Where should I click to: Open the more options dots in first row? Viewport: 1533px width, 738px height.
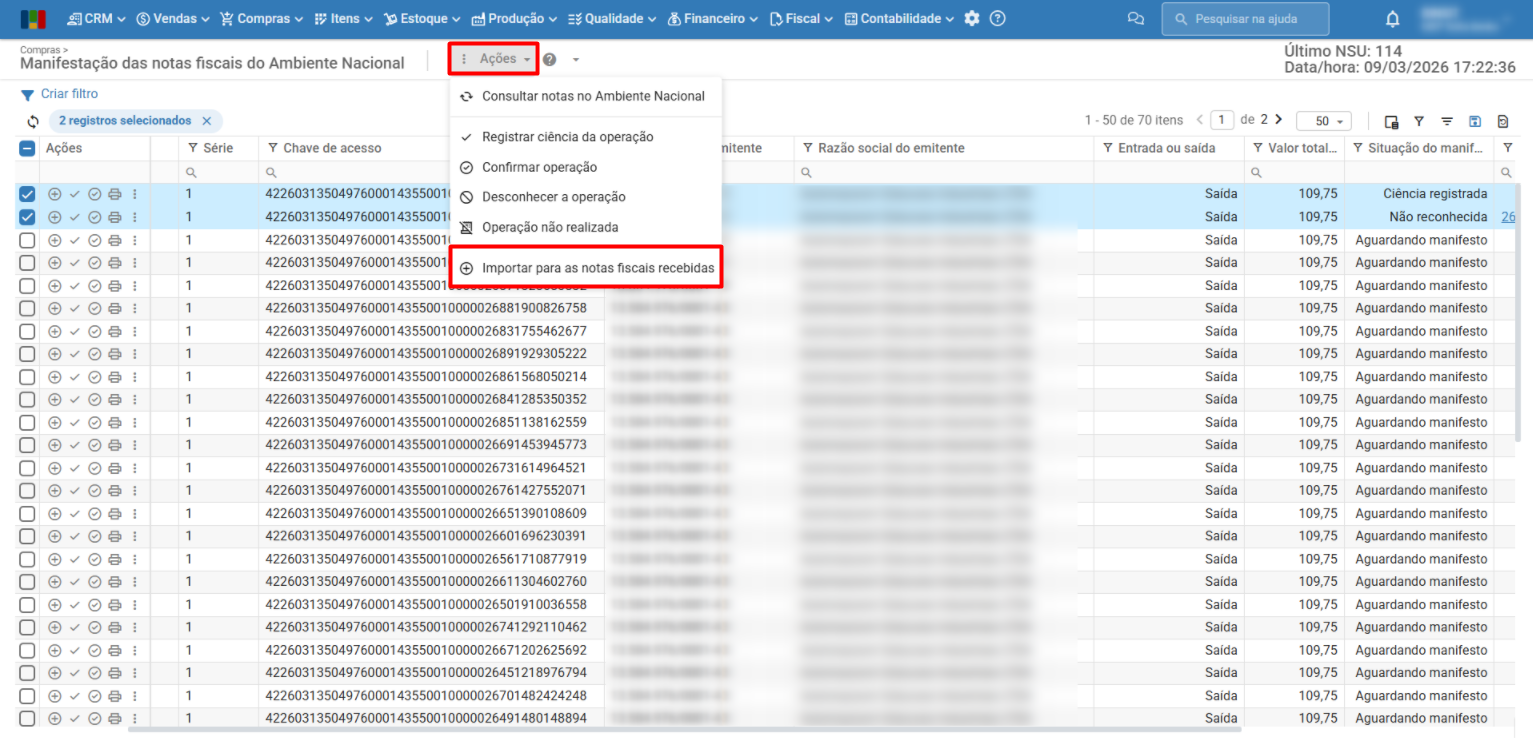(134, 194)
